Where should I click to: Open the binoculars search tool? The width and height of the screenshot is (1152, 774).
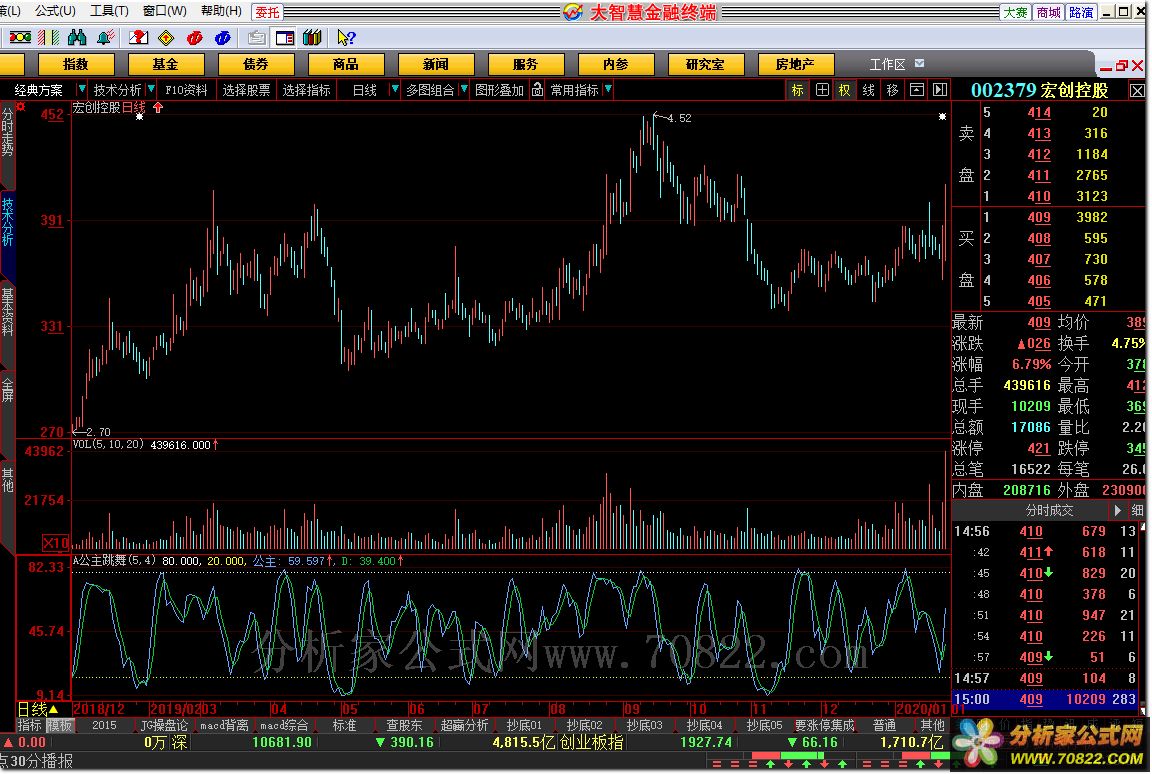coord(76,37)
